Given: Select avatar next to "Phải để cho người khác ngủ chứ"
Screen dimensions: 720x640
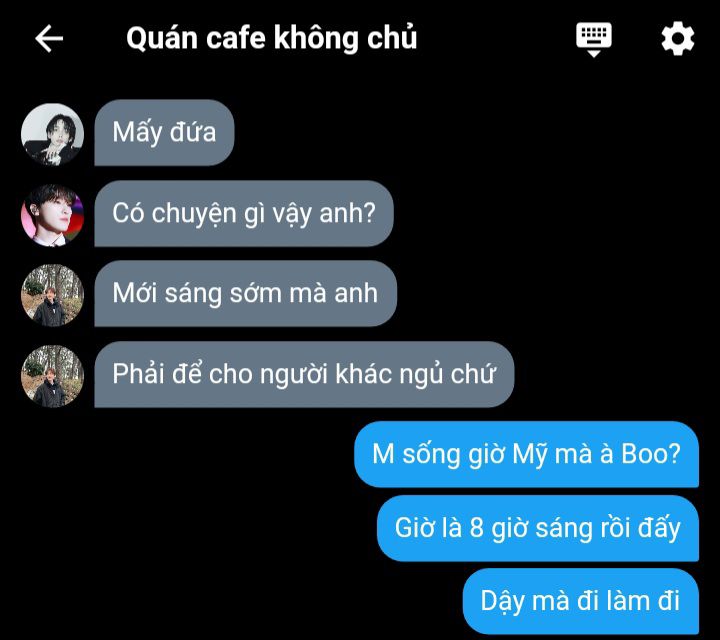Looking at the screenshot, I should pos(52,376).
